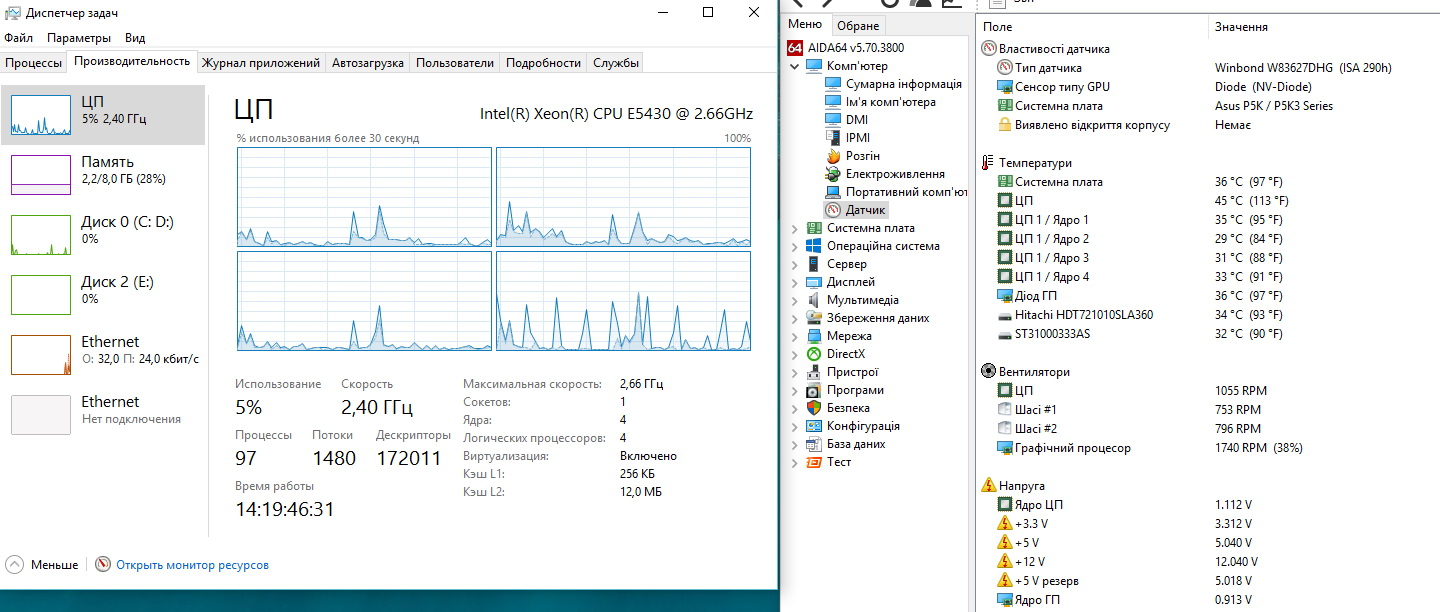Image resolution: width=1440 pixels, height=612 pixels.
Task: Open the Параметры menu
Action: tap(79, 38)
